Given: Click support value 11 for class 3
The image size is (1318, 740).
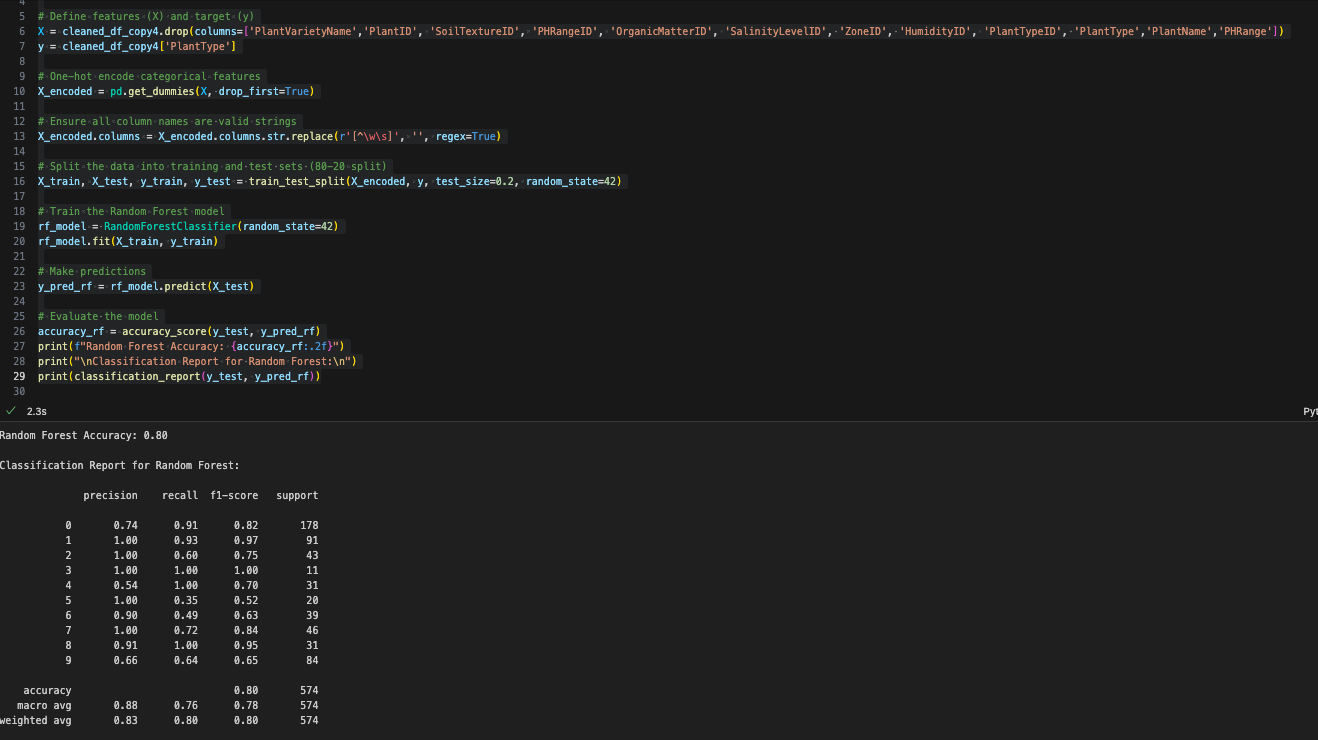Looking at the screenshot, I should click(x=312, y=570).
